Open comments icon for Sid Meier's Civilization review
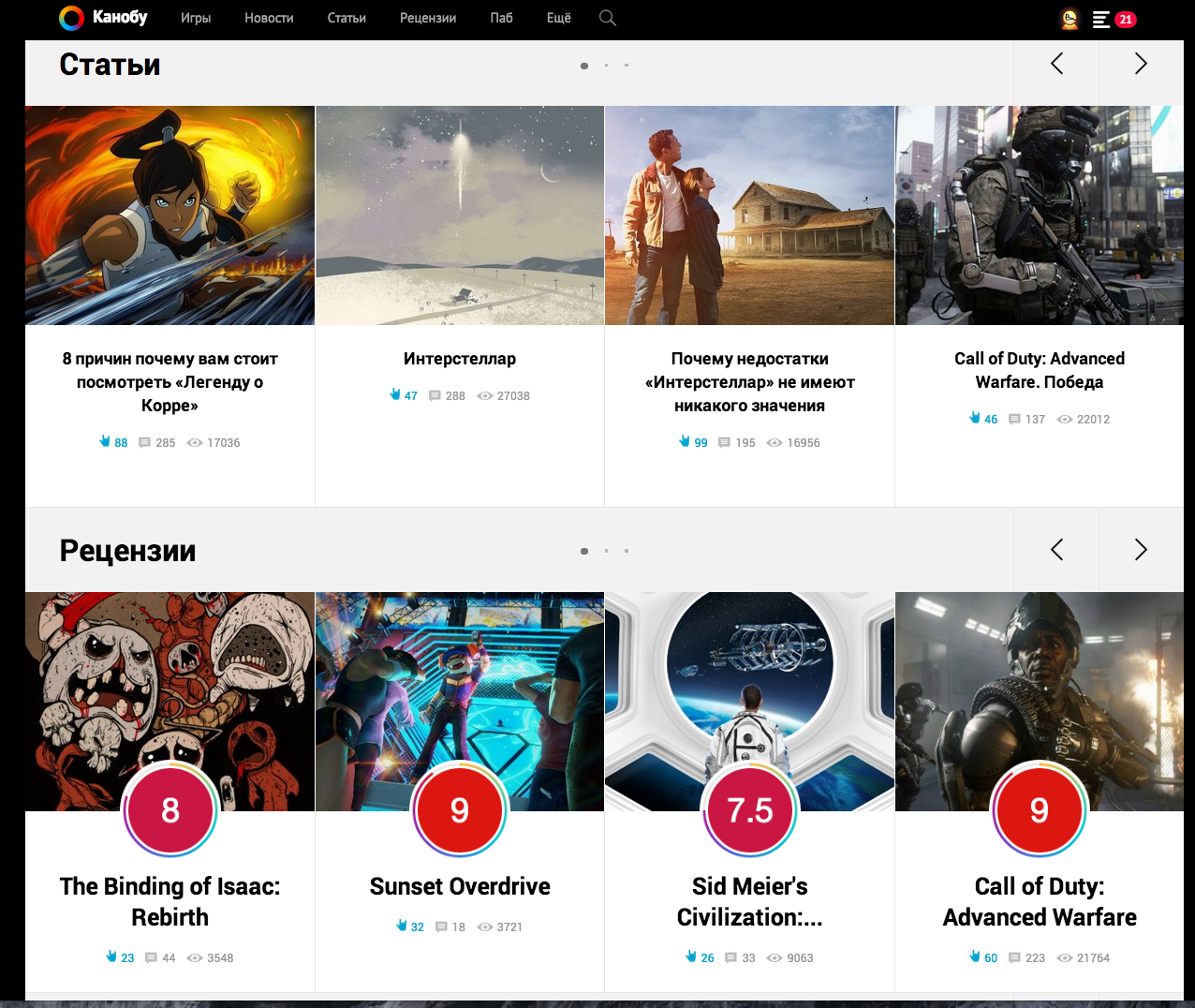This screenshot has width=1195, height=1008. [730, 958]
